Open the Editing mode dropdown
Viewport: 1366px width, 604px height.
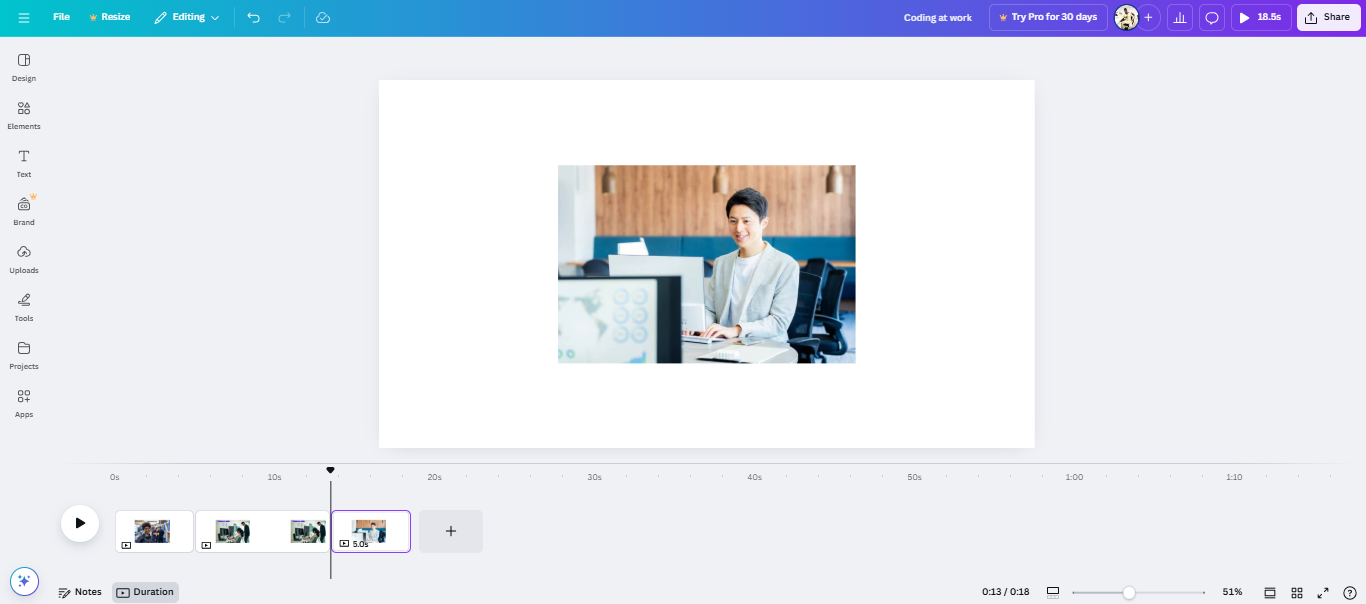[186, 17]
